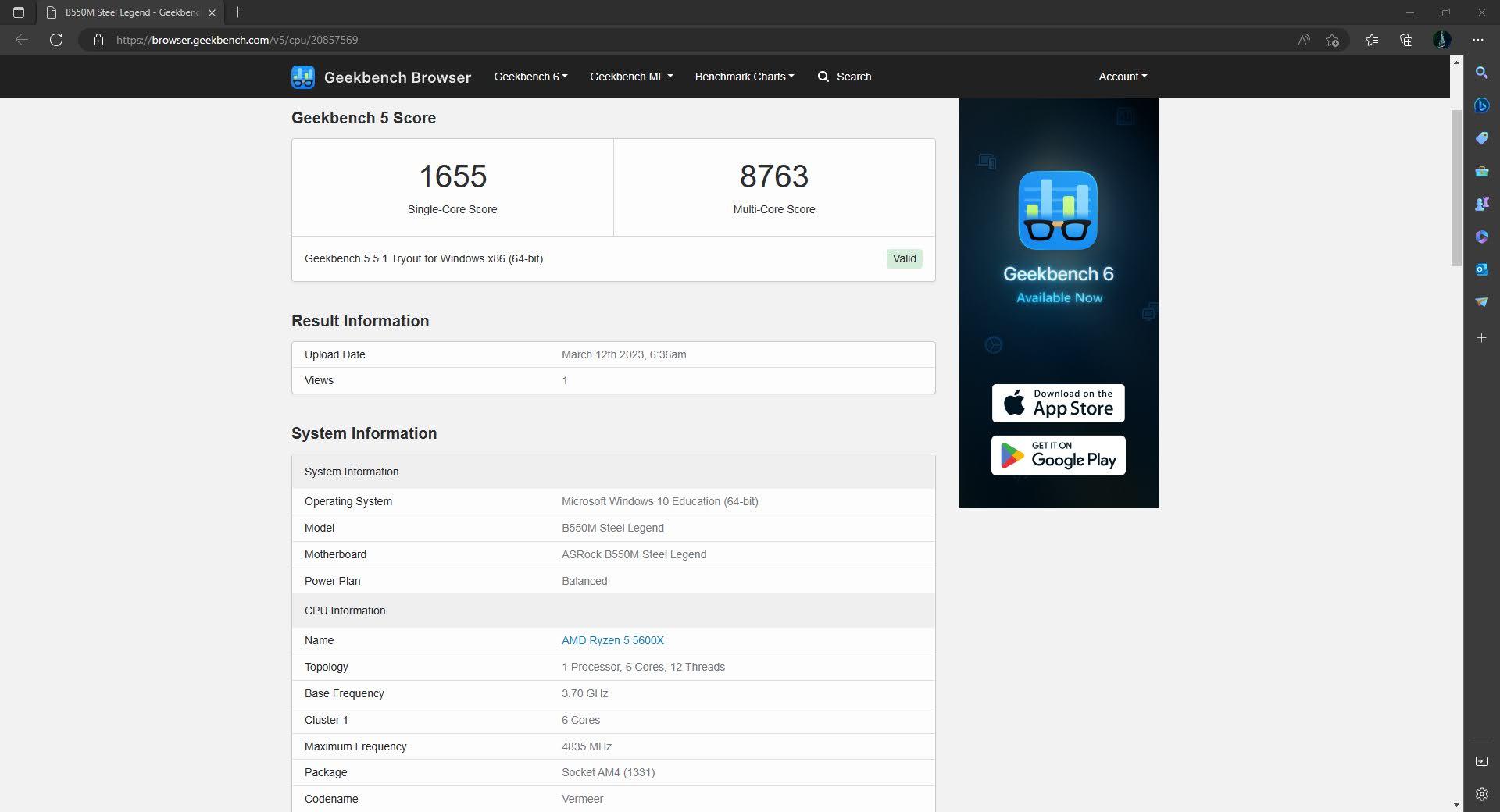The height and width of the screenshot is (812, 1500).
Task: Click upload date March 12th 2023
Action: [624, 354]
